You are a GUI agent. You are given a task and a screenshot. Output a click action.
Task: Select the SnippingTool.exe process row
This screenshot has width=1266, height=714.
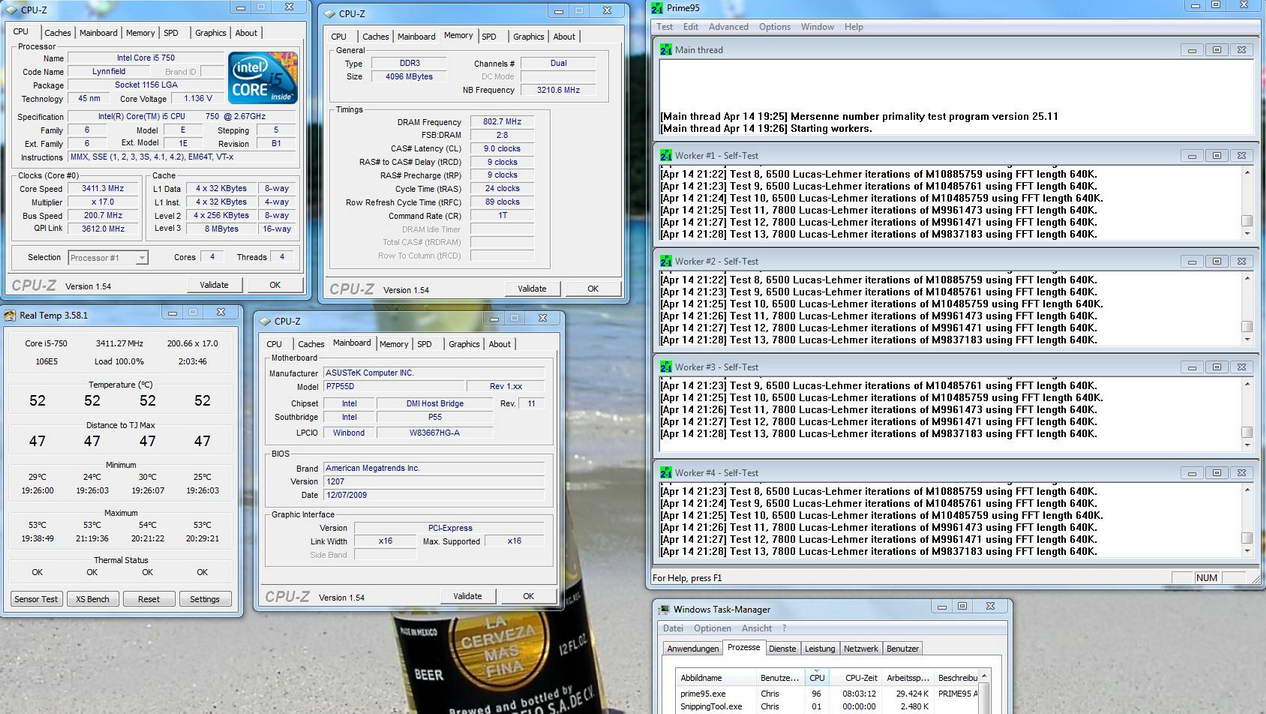point(828,706)
